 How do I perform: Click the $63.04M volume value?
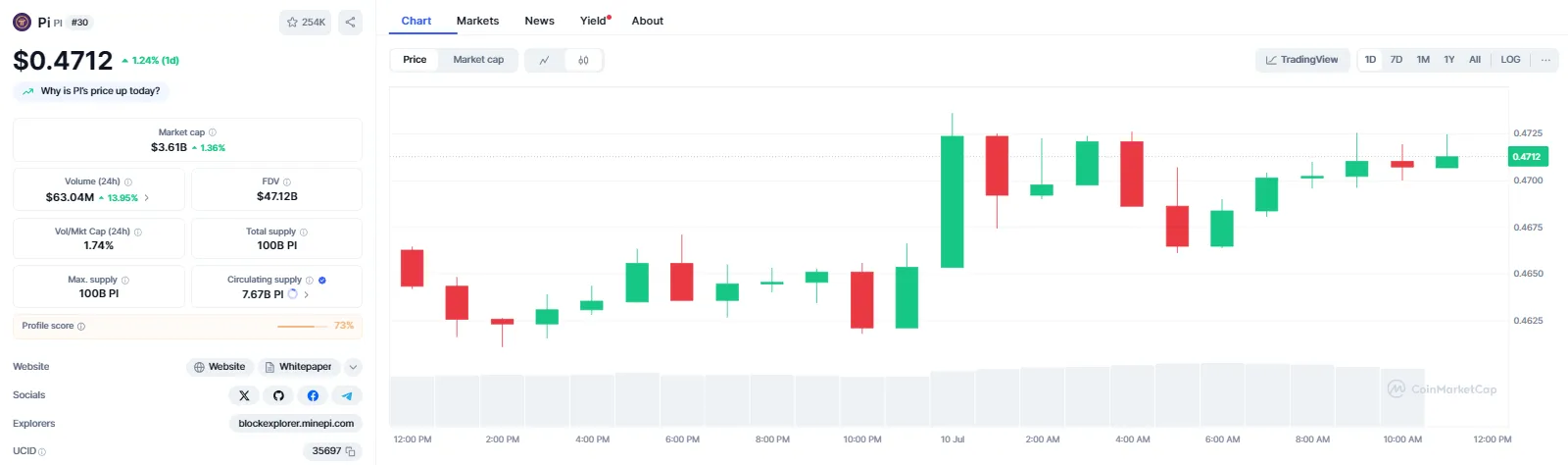click(x=70, y=197)
